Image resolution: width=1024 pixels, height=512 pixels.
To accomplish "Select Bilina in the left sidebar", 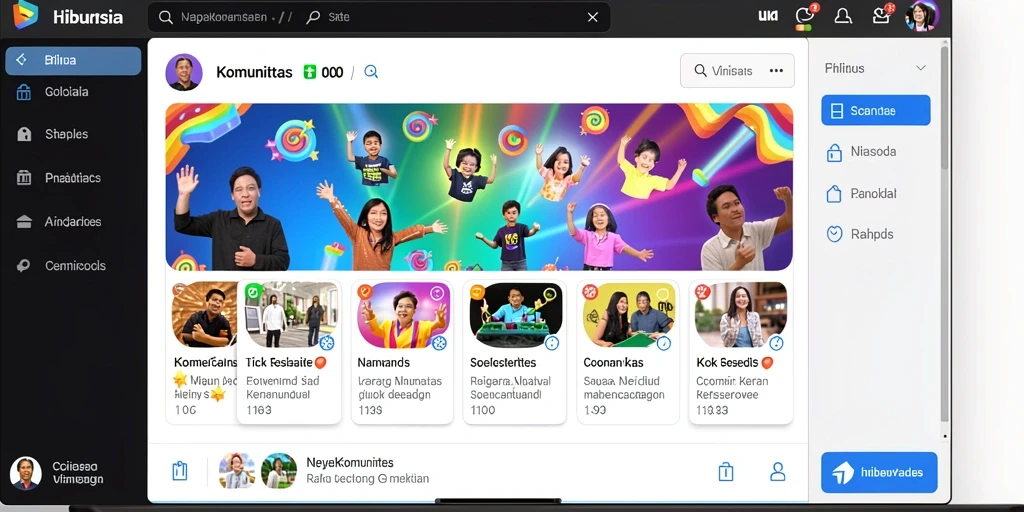I will [x=73, y=60].
